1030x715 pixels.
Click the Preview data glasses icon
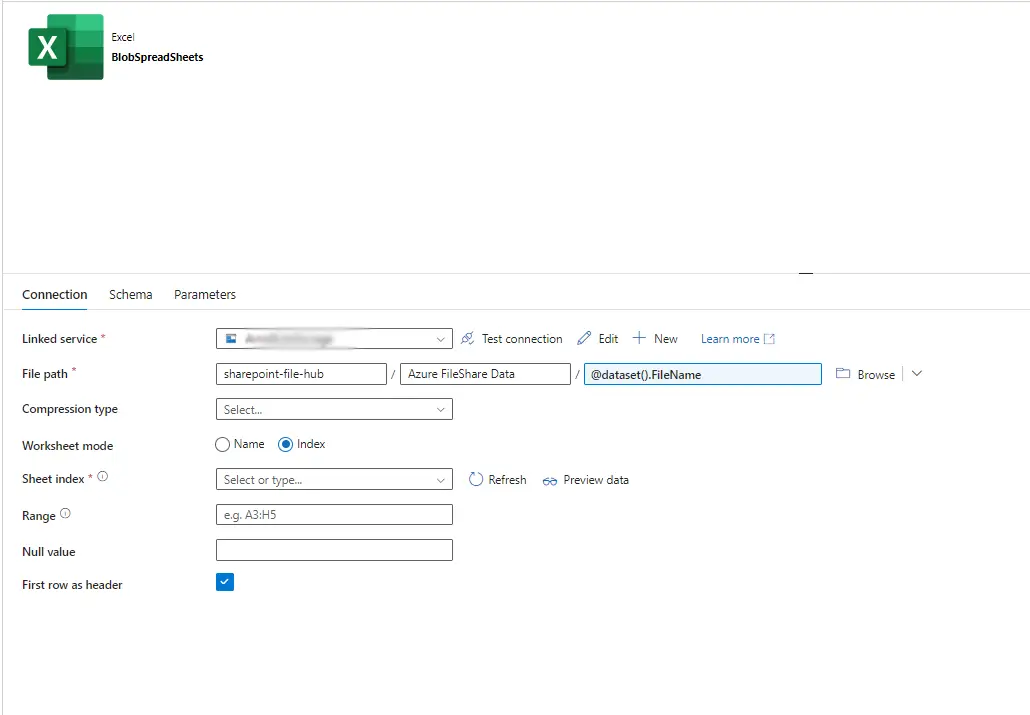pyautogui.click(x=550, y=480)
